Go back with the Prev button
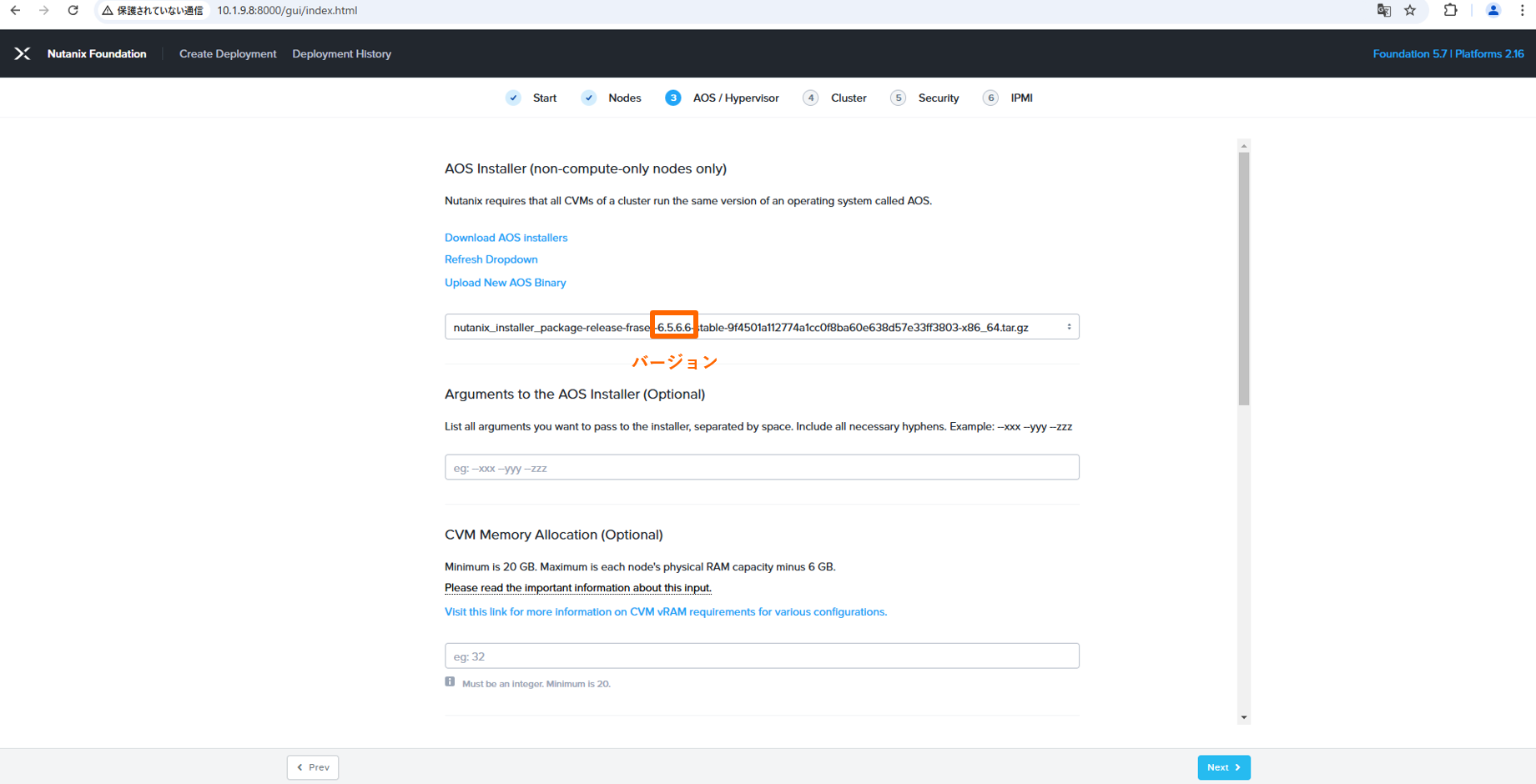Viewport: 1536px width, 784px height. (x=313, y=767)
